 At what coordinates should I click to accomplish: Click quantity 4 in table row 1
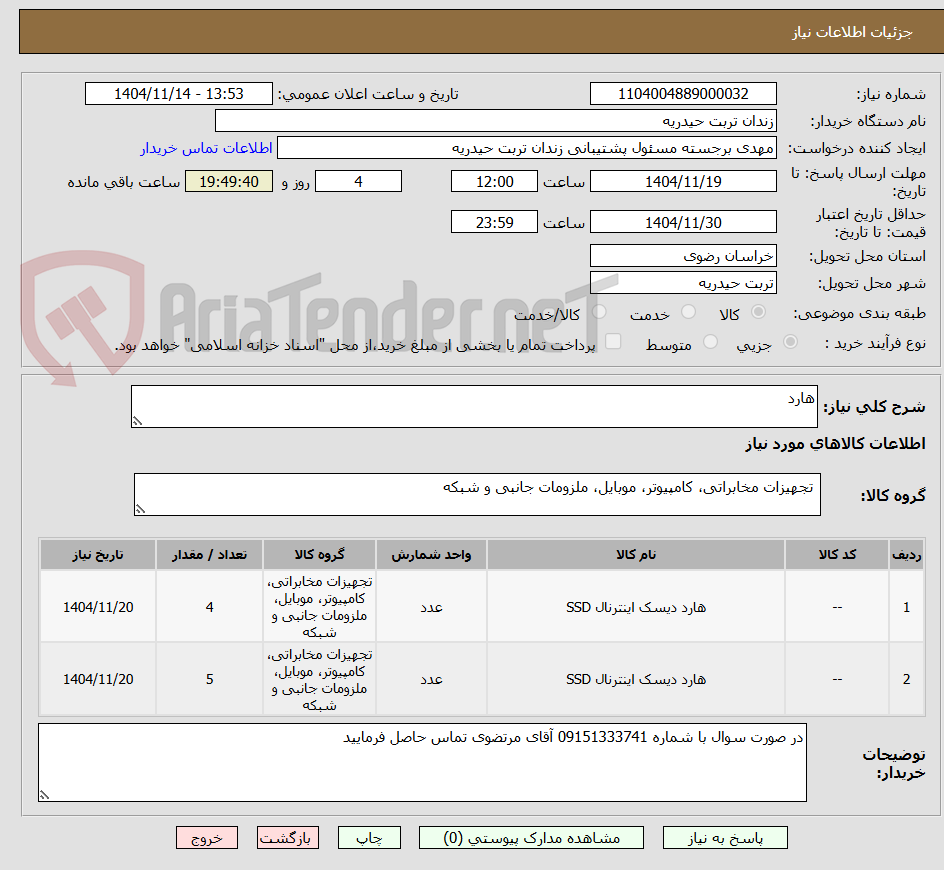pos(210,607)
